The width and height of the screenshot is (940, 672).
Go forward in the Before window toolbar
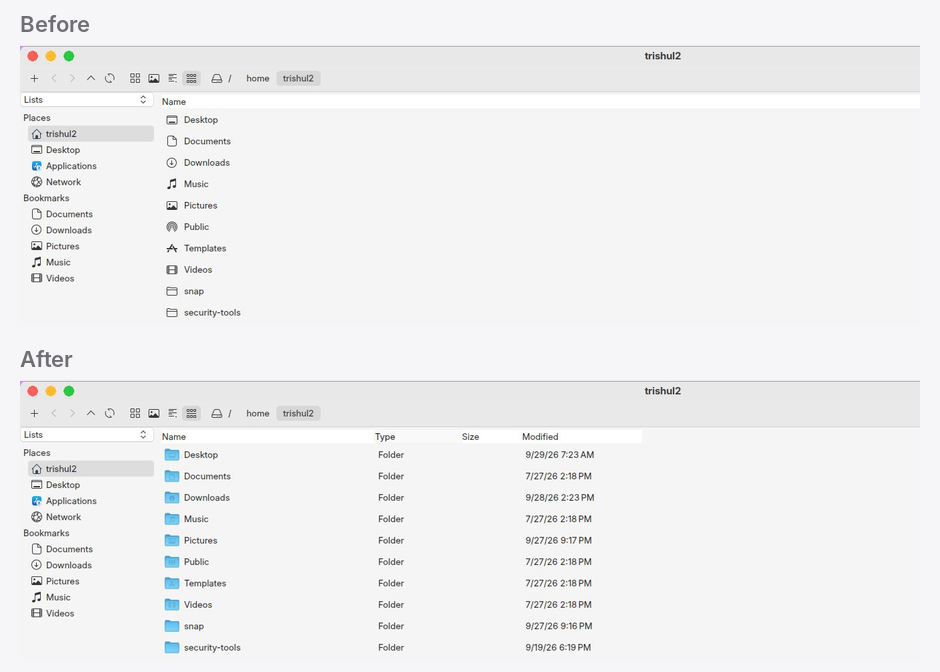click(72, 79)
